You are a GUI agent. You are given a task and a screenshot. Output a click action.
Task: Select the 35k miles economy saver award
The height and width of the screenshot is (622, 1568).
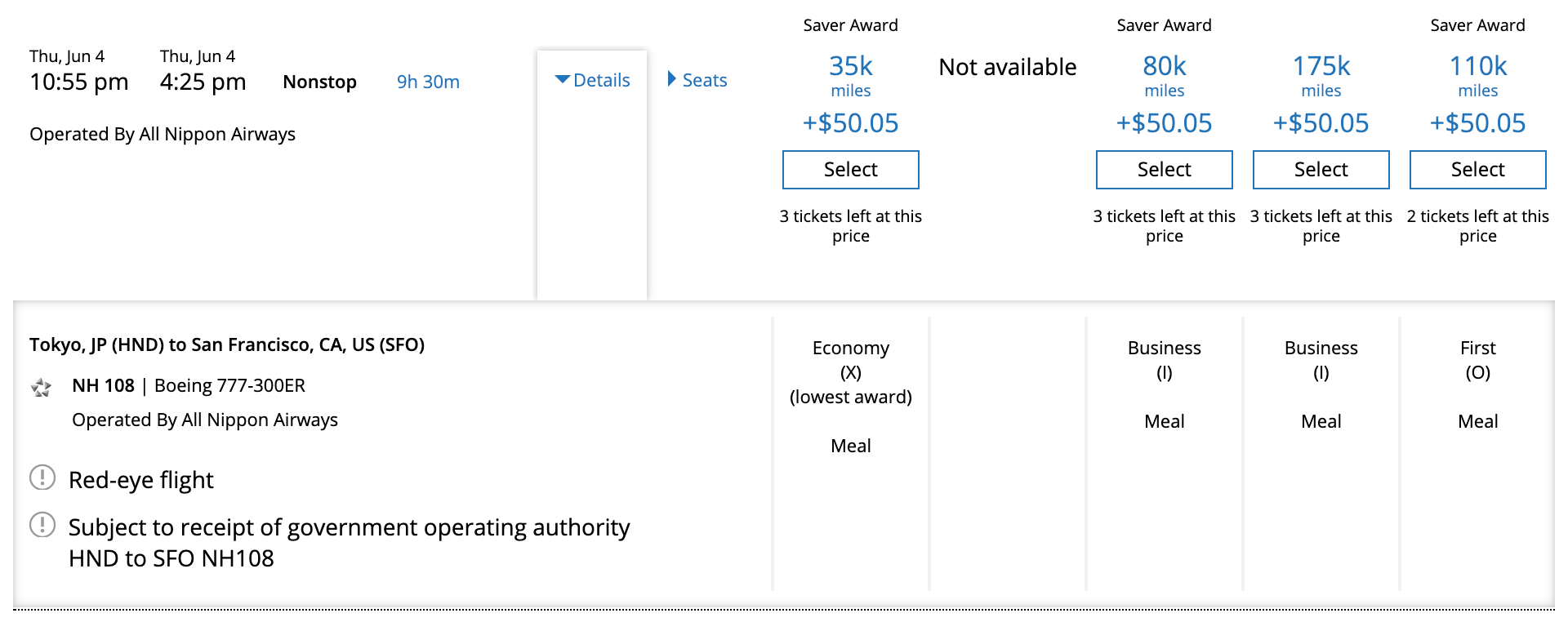(x=850, y=170)
